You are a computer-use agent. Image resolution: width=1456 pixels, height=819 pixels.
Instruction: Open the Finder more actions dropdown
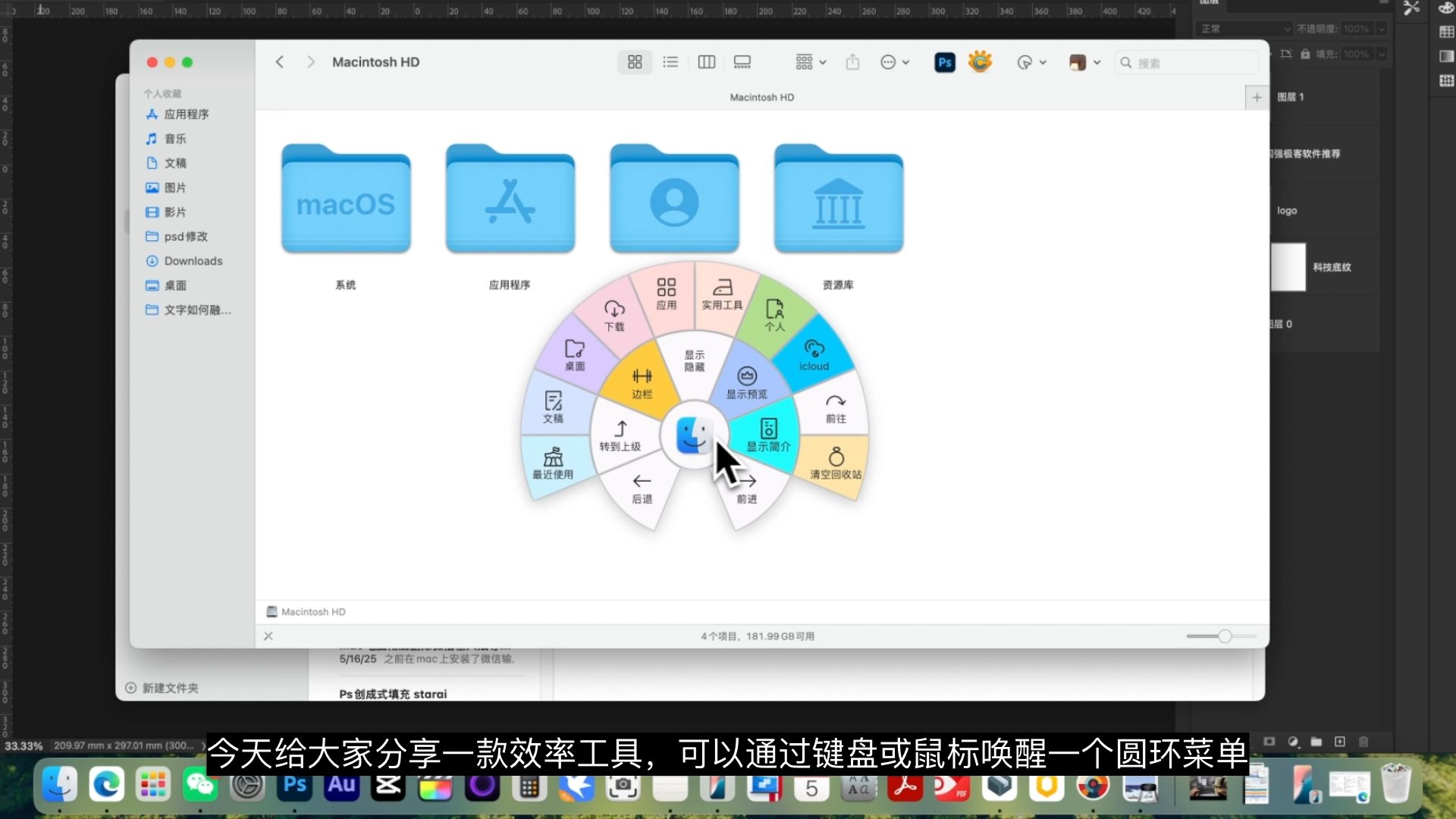pos(895,62)
